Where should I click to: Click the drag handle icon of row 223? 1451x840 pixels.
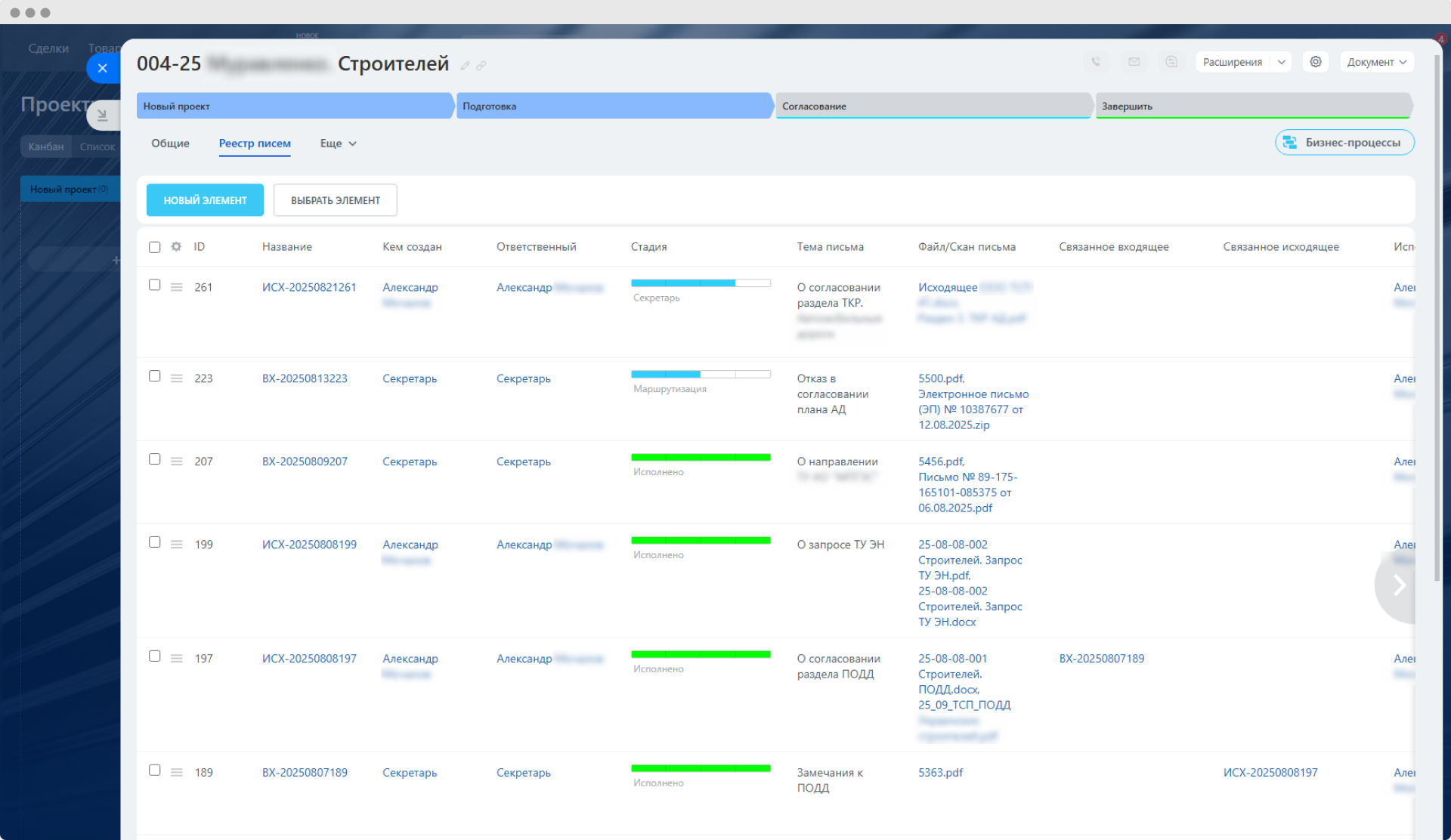click(176, 378)
